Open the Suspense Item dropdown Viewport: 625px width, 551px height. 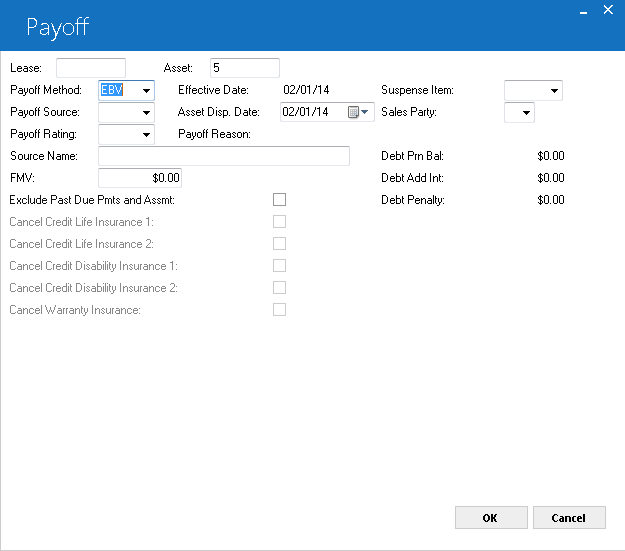pyautogui.click(x=554, y=91)
